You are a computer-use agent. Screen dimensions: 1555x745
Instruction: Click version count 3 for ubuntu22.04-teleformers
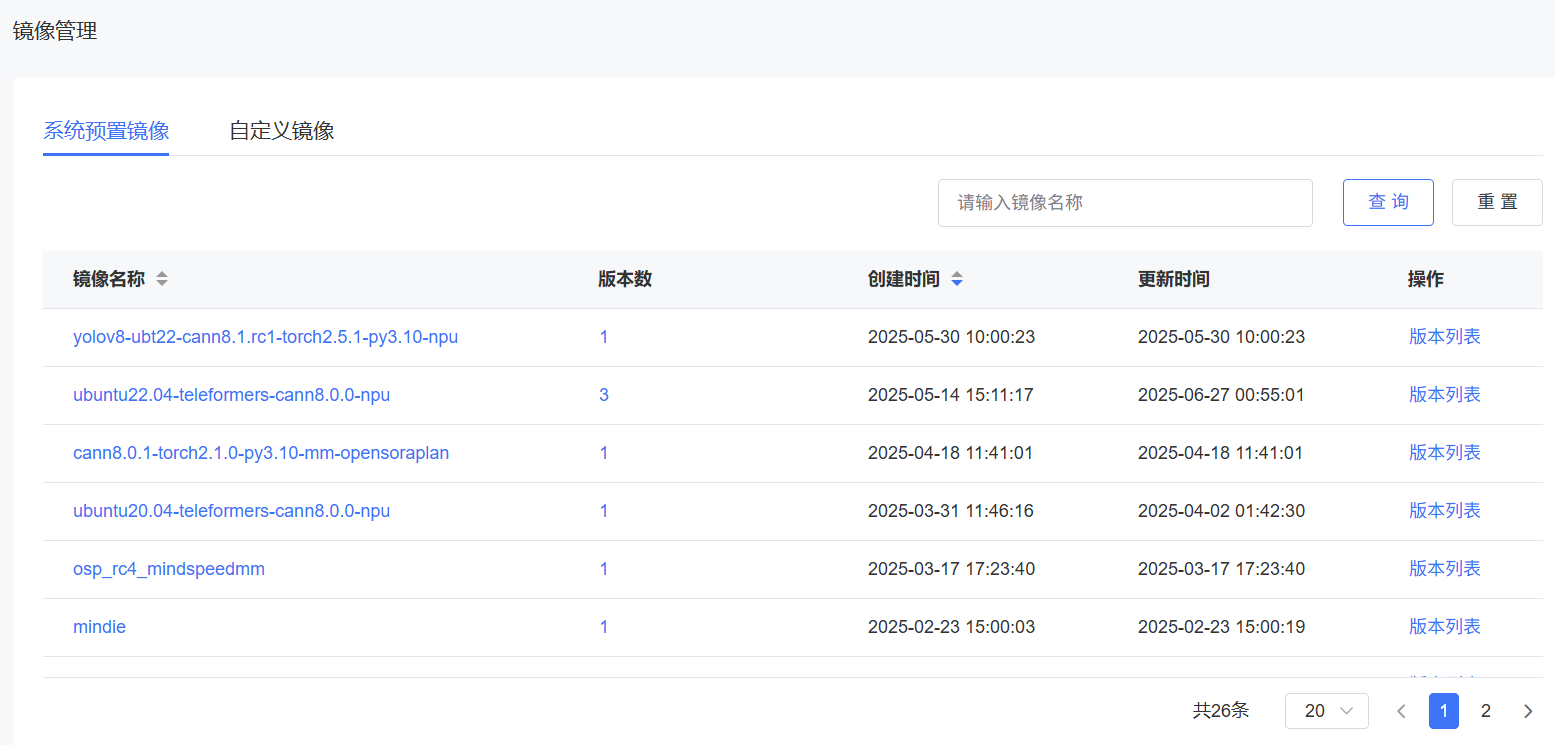point(604,395)
